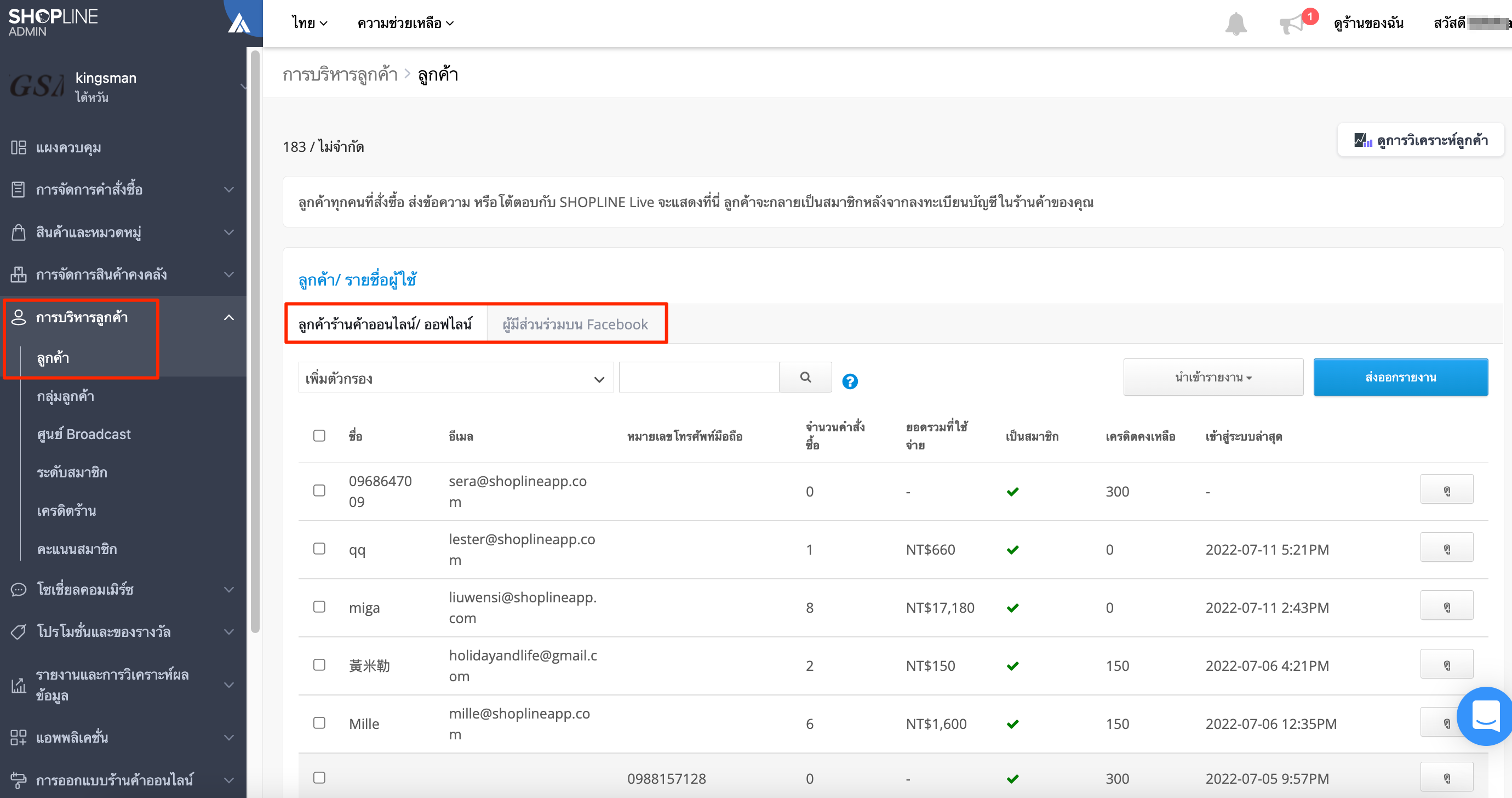Open เครดิตร้าน sidebar item
Screen dimensions: 1512x798
pyautogui.click(x=66, y=510)
